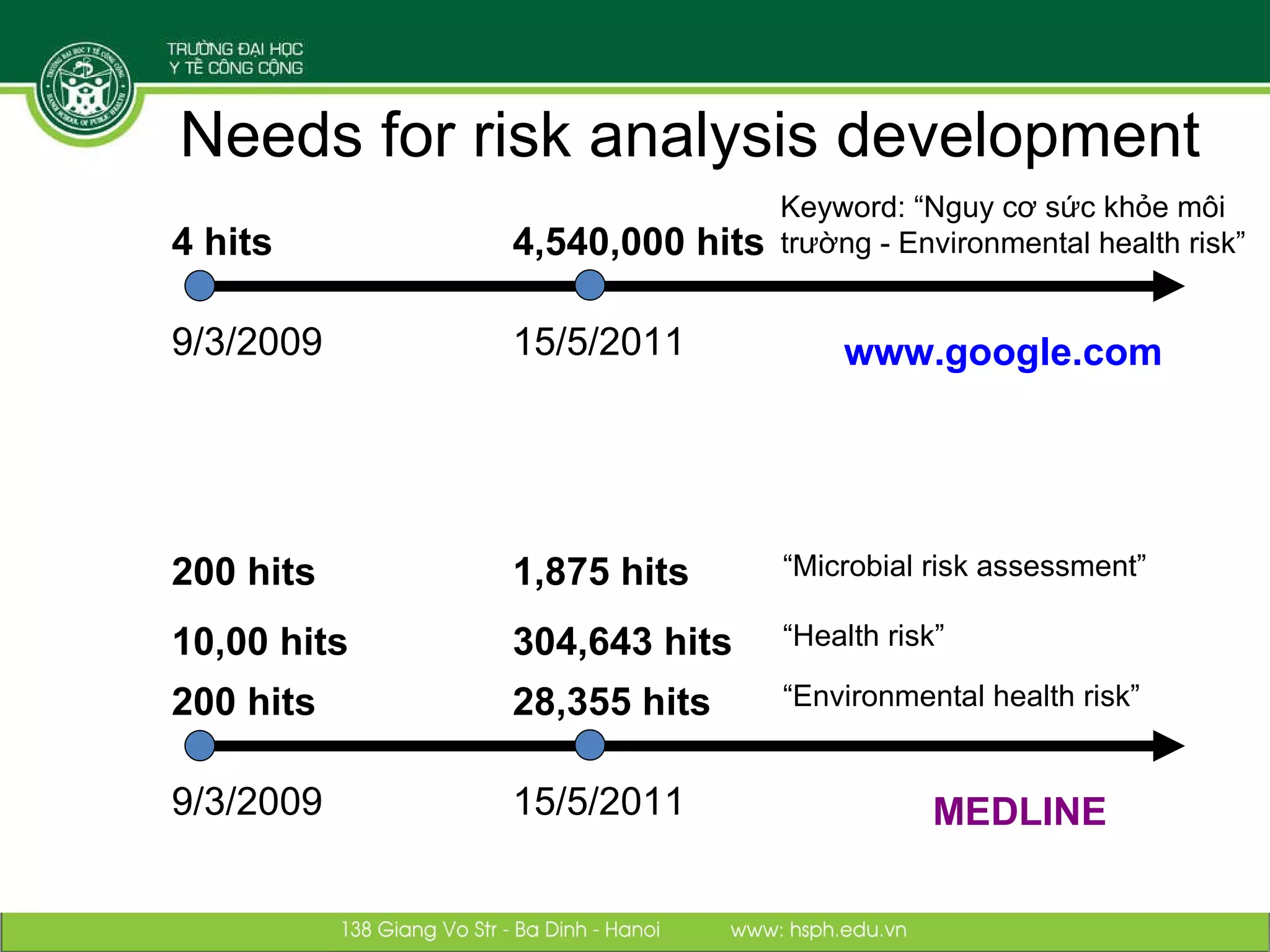Open the hsph.edu.vn website link in footer
Screen dimensions: 1270x952
pyautogui.click(x=819, y=930)
